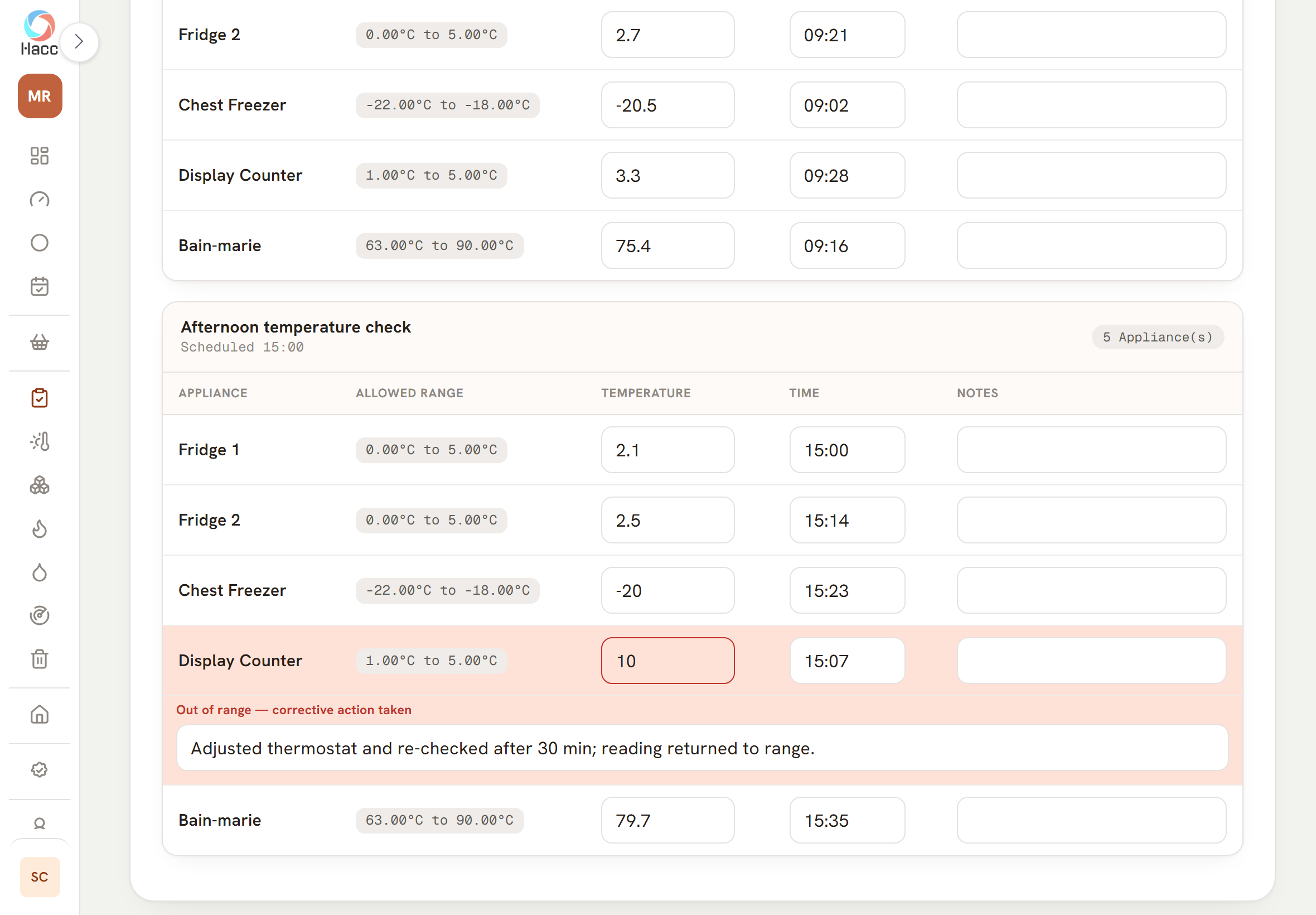Edit morning Display Counter temperature 3.3
1316x915 pixels.
(x=667, y=175)
